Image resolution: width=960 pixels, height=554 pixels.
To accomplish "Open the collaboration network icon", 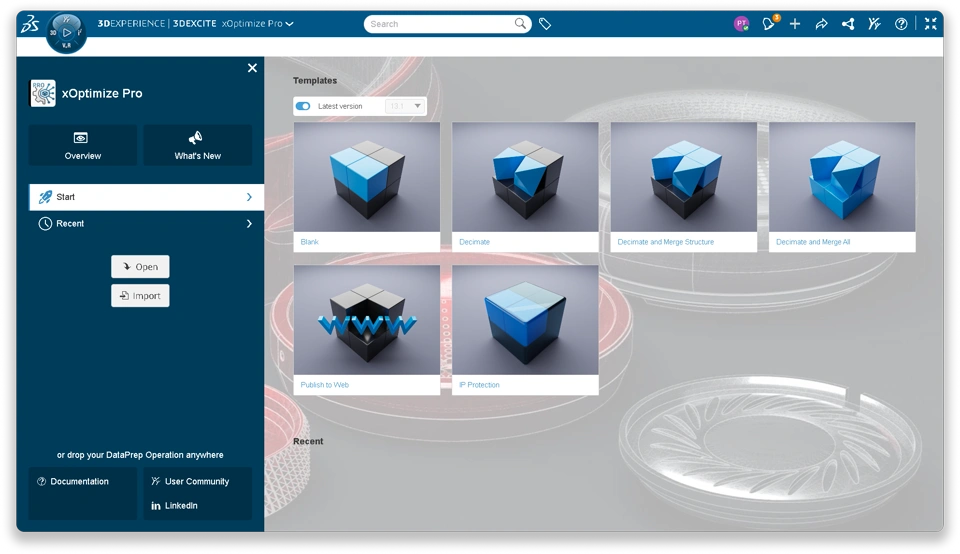I will tap(848, 24).
